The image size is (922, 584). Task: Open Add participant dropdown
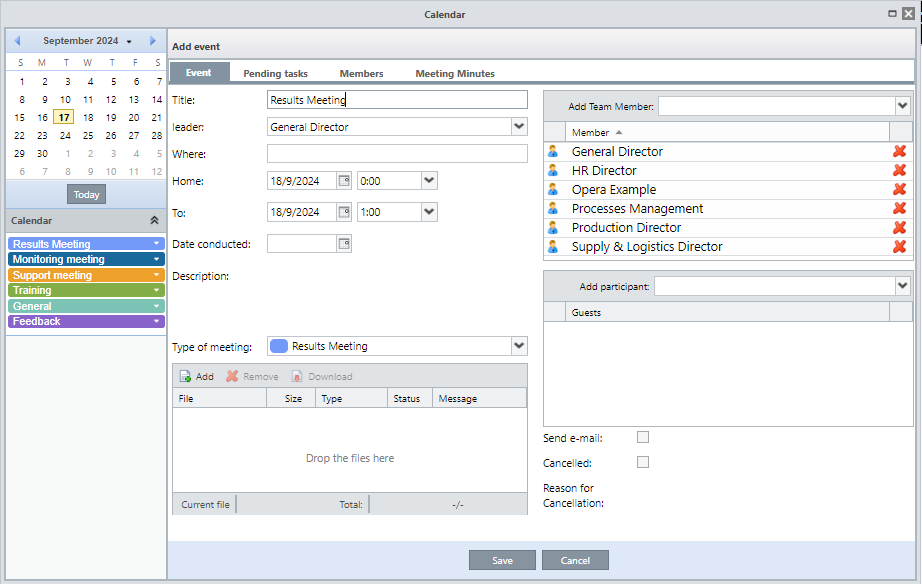coord(903,286)
